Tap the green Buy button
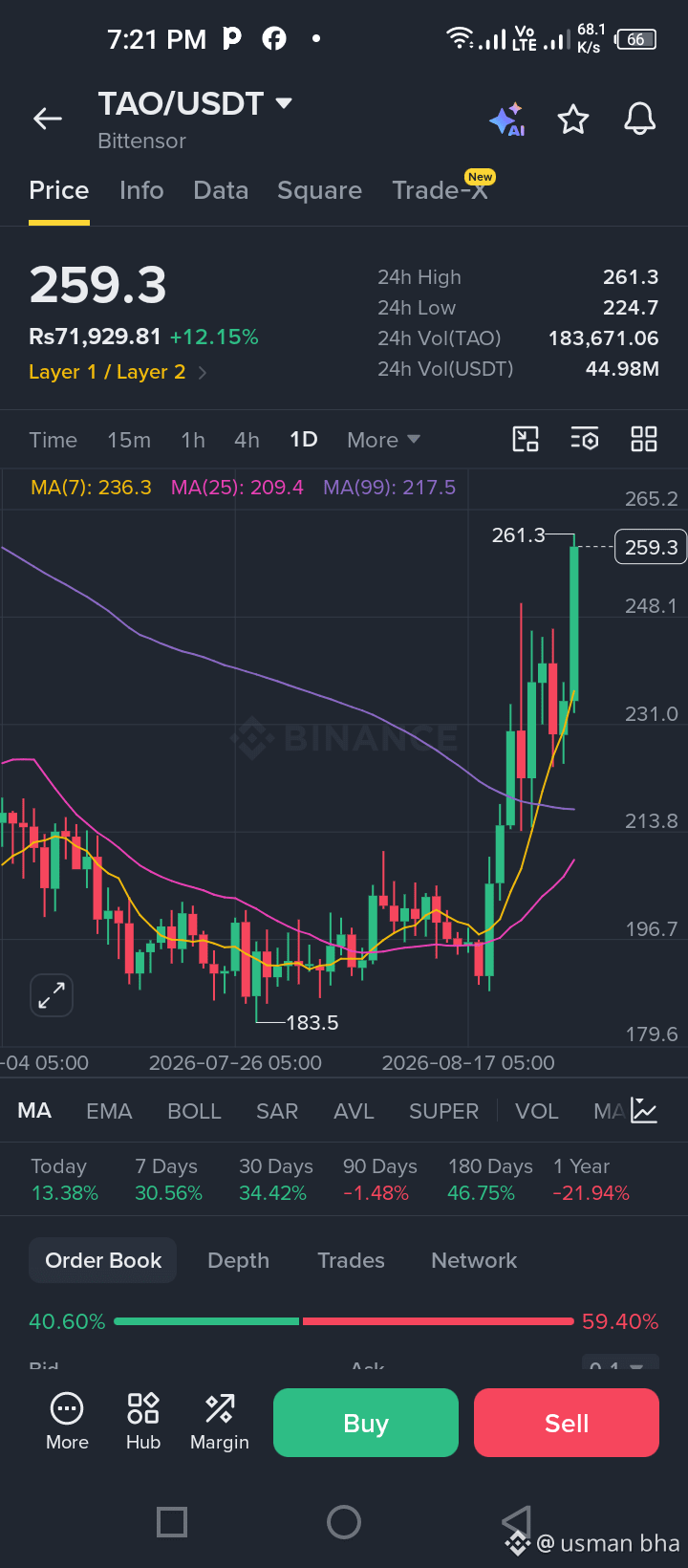The height and width of the screenshot is (1568, 688). point(366,1423)
